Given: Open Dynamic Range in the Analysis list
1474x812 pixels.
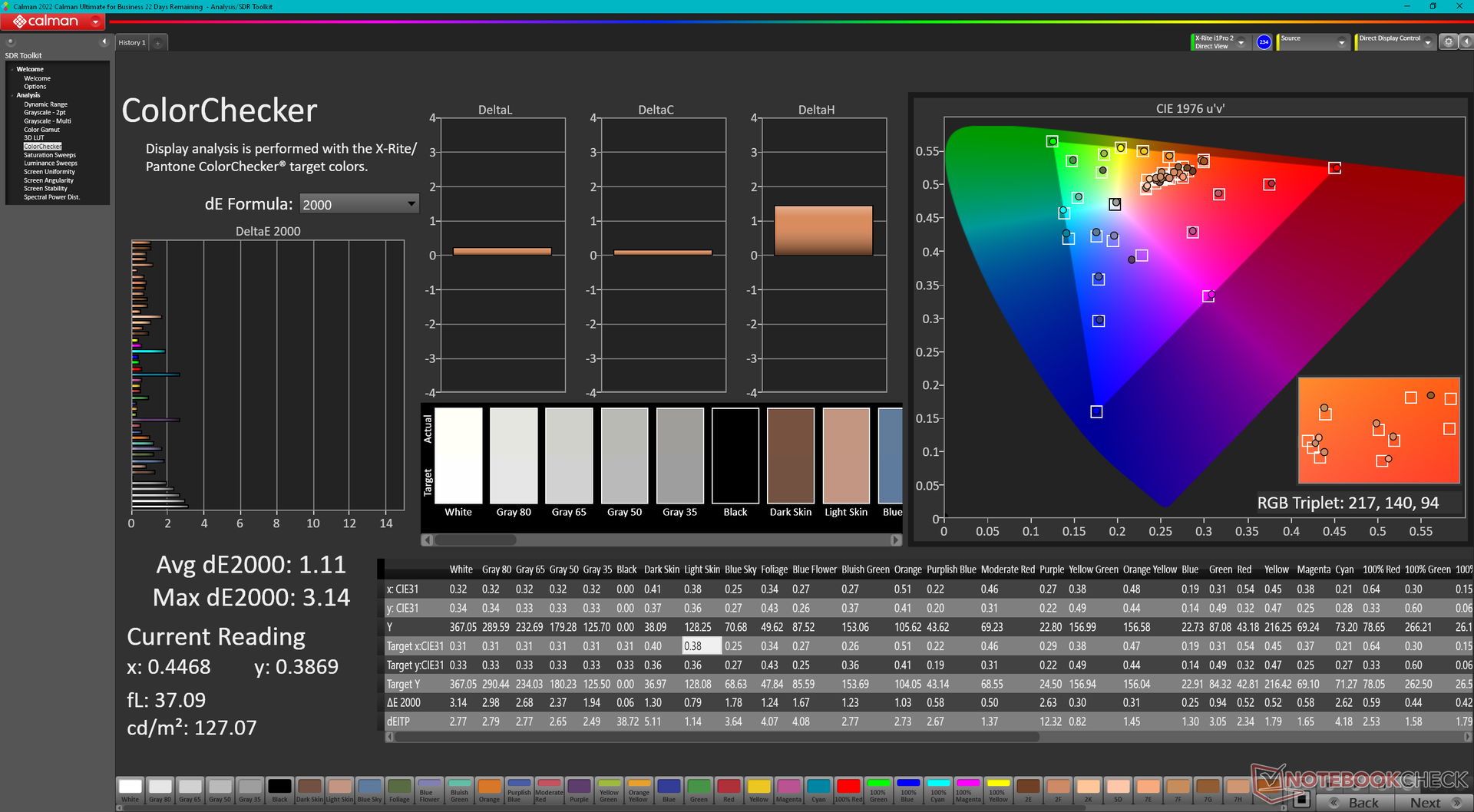Looking at the screenshot, I should click(45, 104).
